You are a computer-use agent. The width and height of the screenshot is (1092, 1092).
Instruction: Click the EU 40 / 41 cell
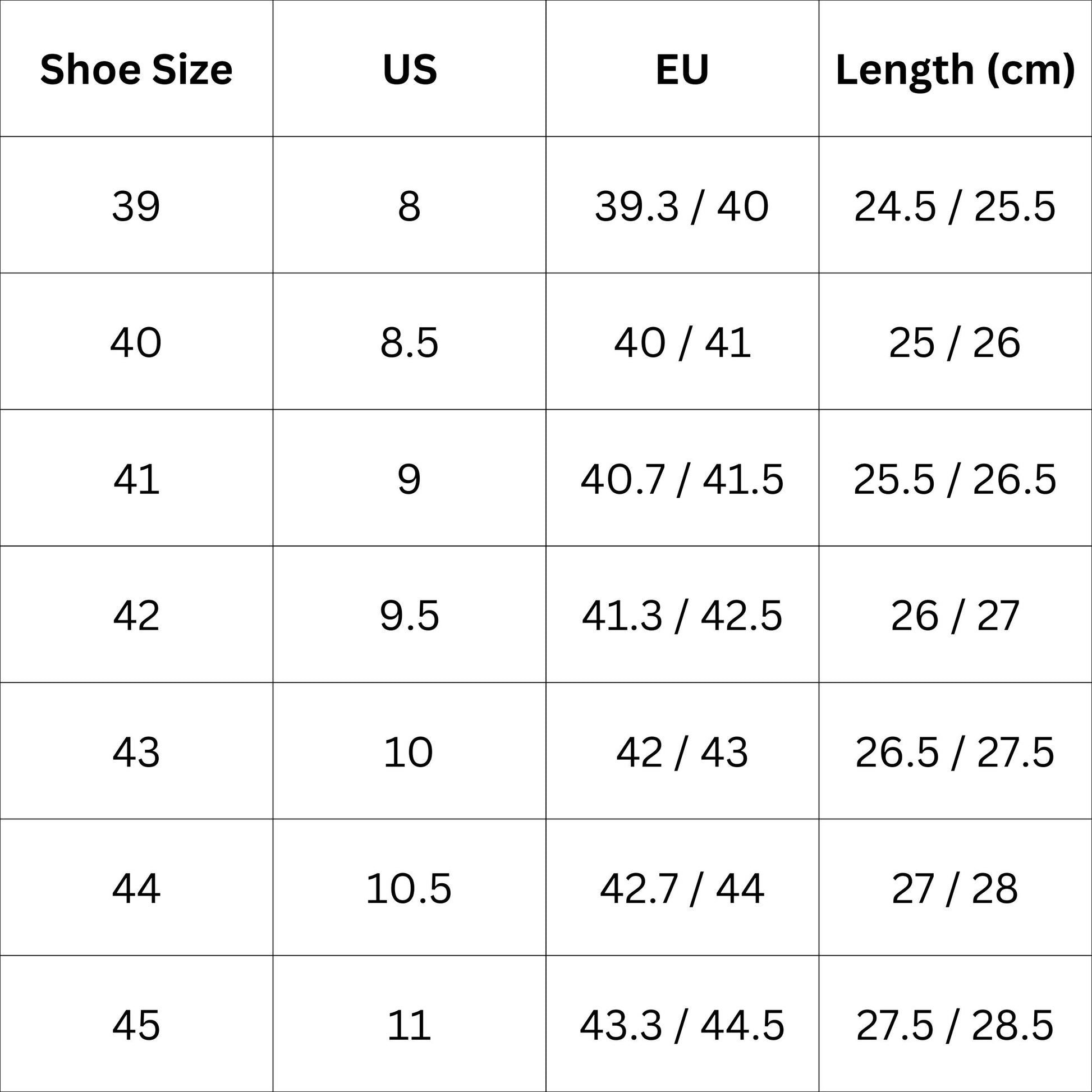click(682, 342)
